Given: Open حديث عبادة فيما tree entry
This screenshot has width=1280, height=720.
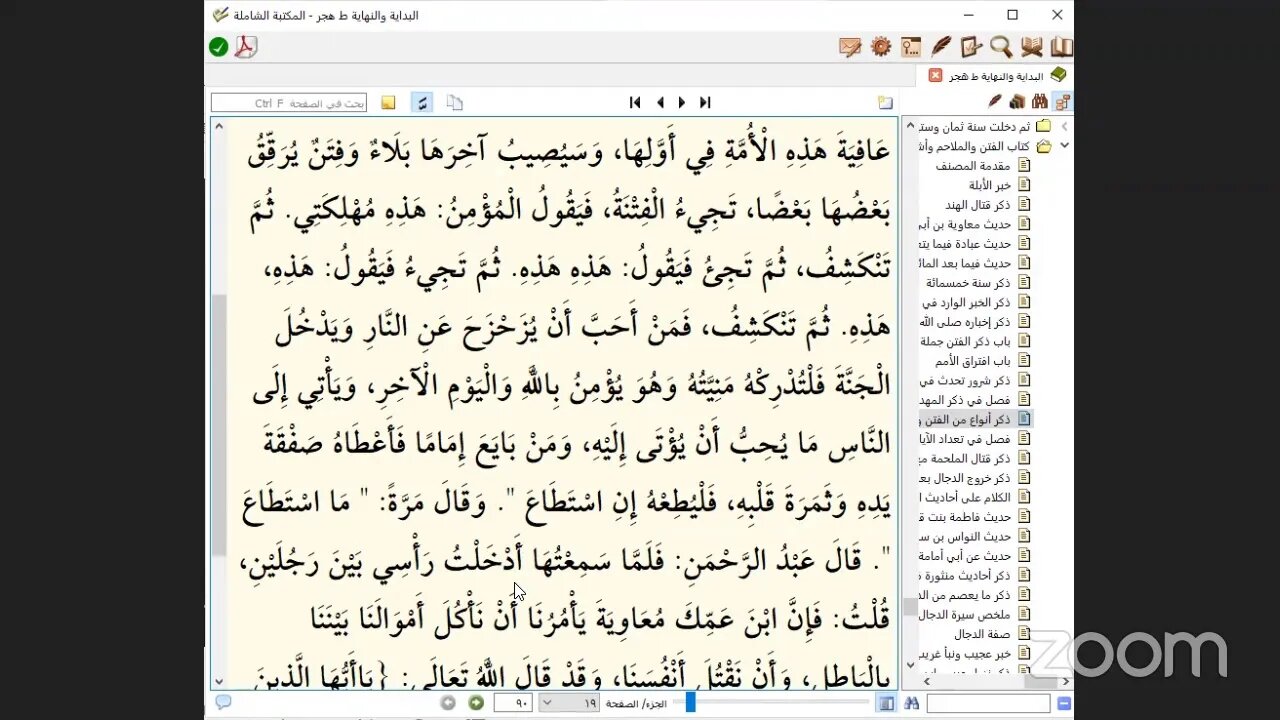Looking at the screenshot, I should (x=965, y=244).
